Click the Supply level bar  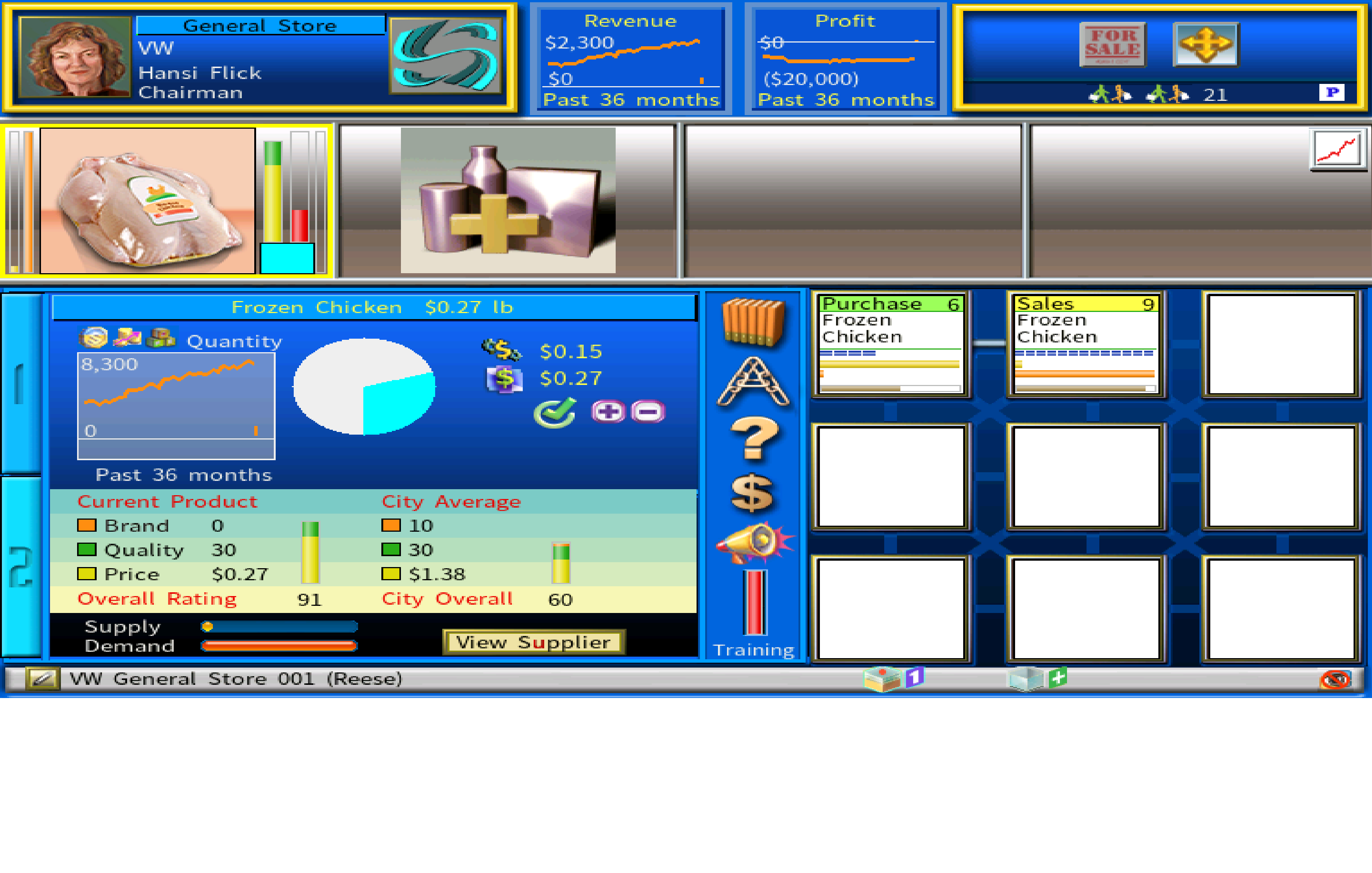click(x=279, y=627)
